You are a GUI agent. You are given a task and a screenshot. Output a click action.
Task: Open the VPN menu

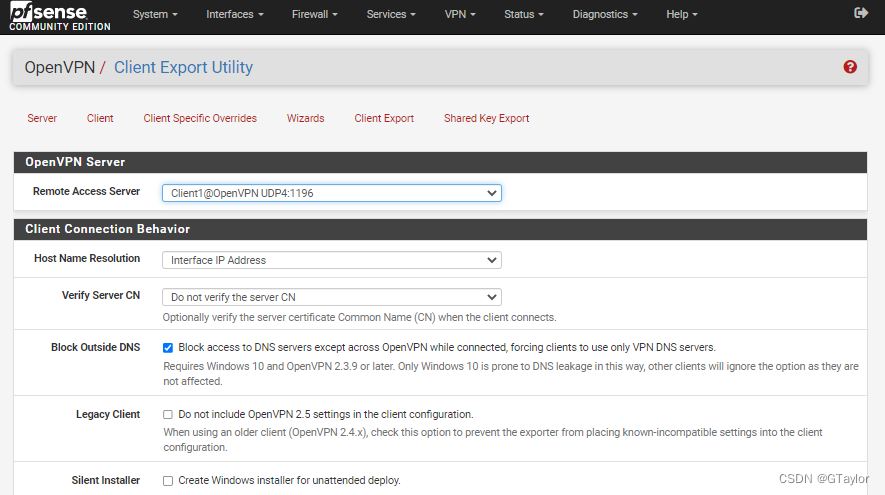pos(460,14)
